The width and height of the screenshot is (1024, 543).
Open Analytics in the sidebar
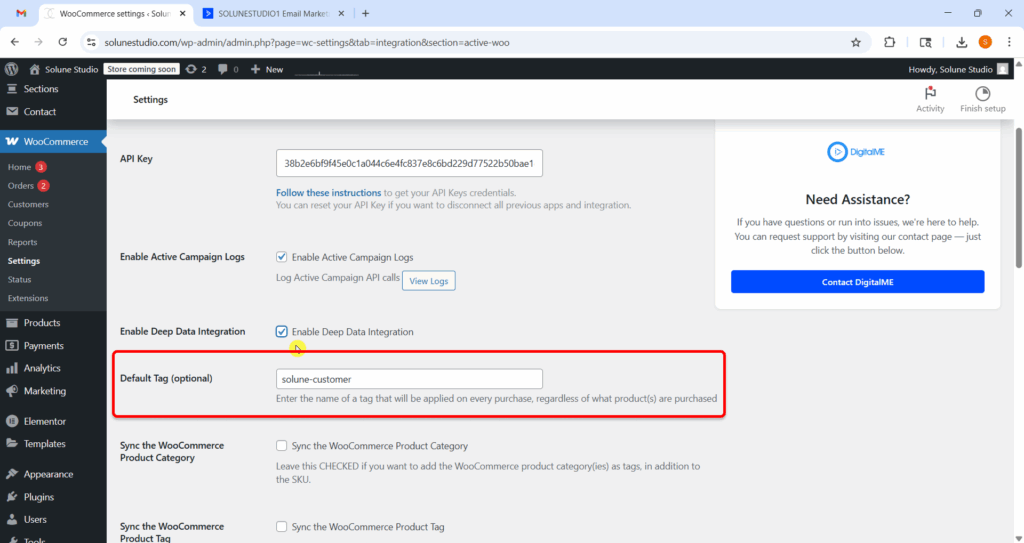pos(42,368)
